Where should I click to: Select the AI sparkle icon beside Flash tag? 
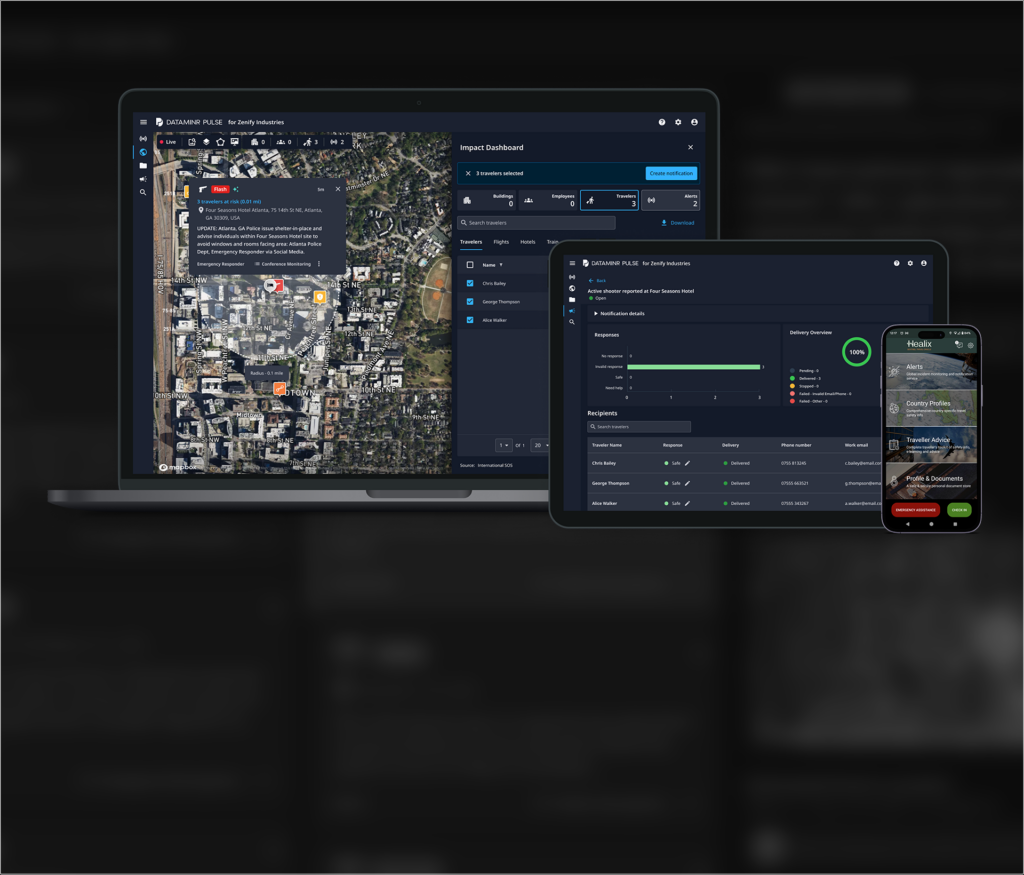click(236, 189)
